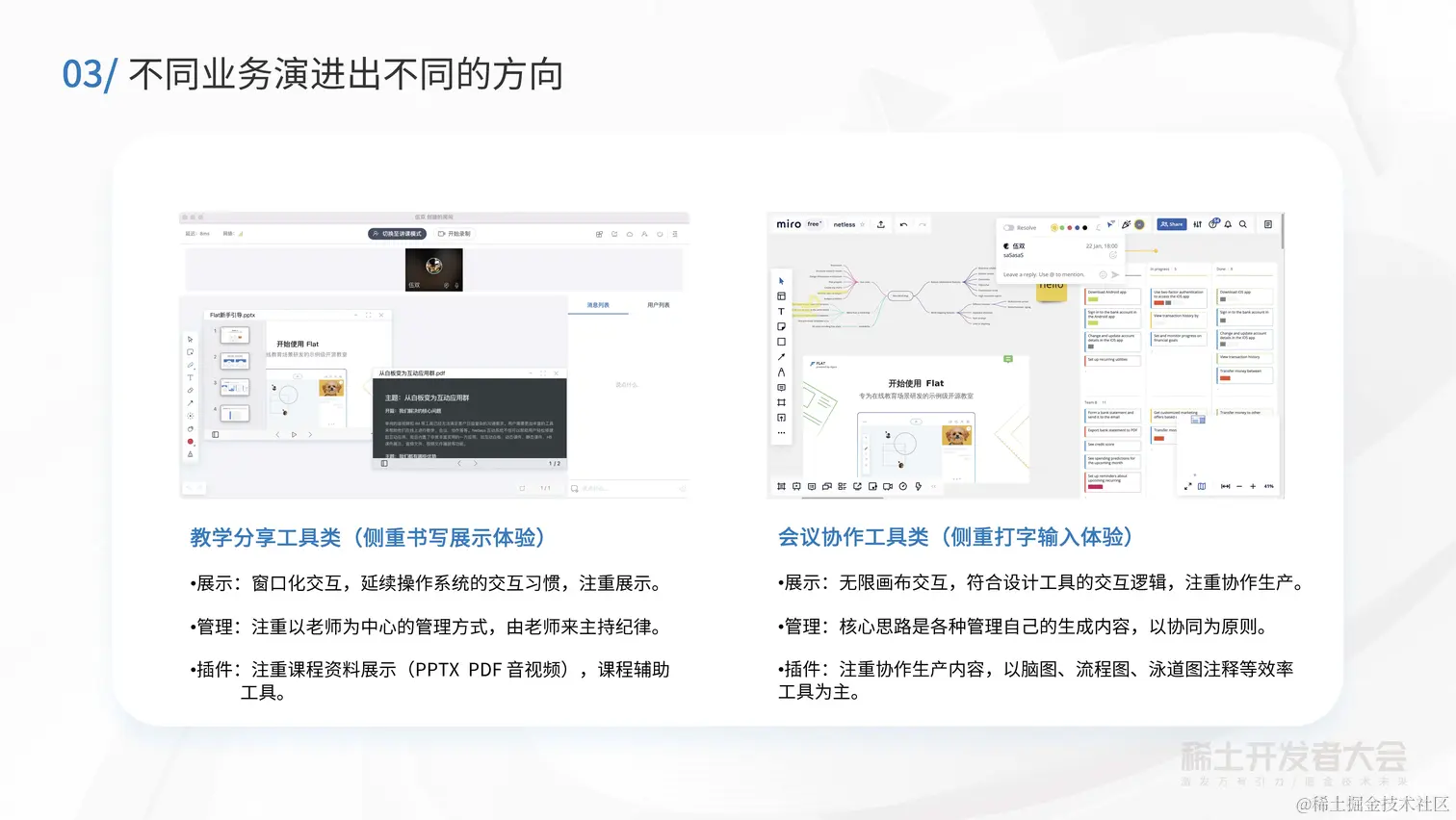The height and width of the screenshot is (820, 1456).
Task: Open the templates tool in Miro toolbar
Action: pyautogui.click(x=781, y=296)
